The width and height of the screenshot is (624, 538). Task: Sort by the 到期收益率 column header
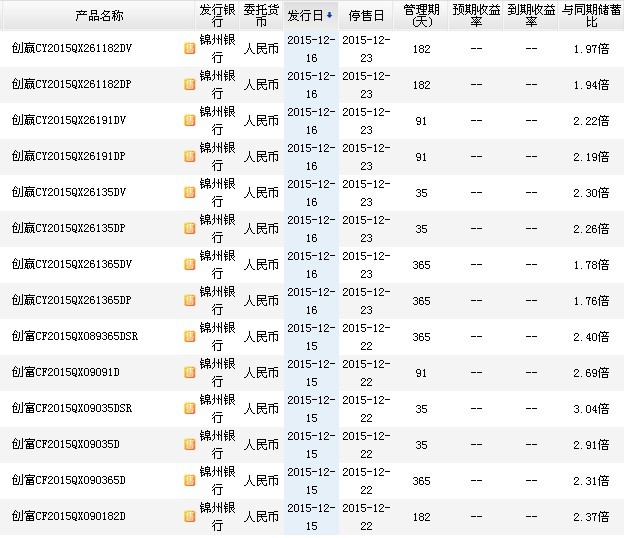pyautogui.click(x=531, y=16)
